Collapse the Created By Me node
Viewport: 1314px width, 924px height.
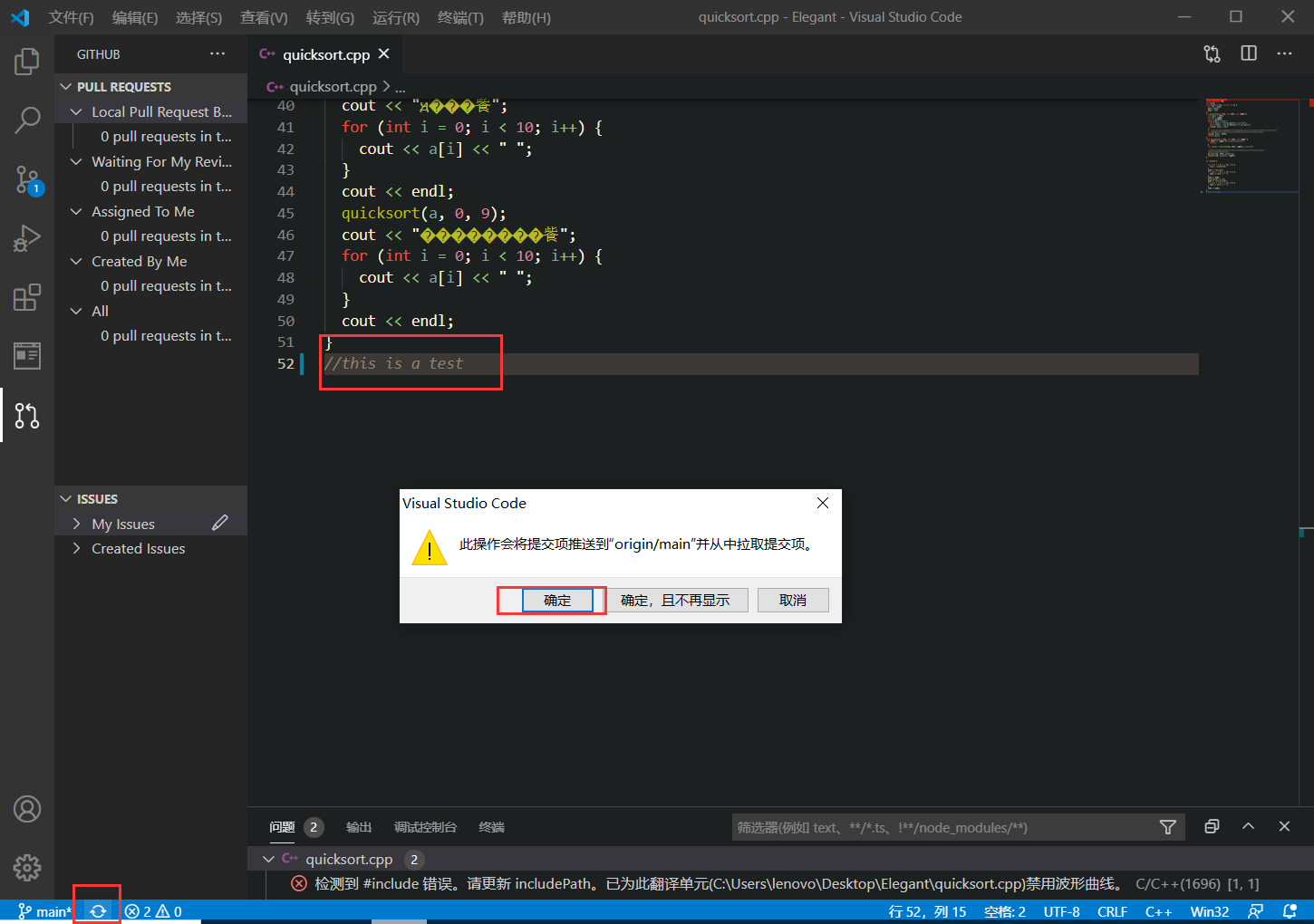coord(76,261)
